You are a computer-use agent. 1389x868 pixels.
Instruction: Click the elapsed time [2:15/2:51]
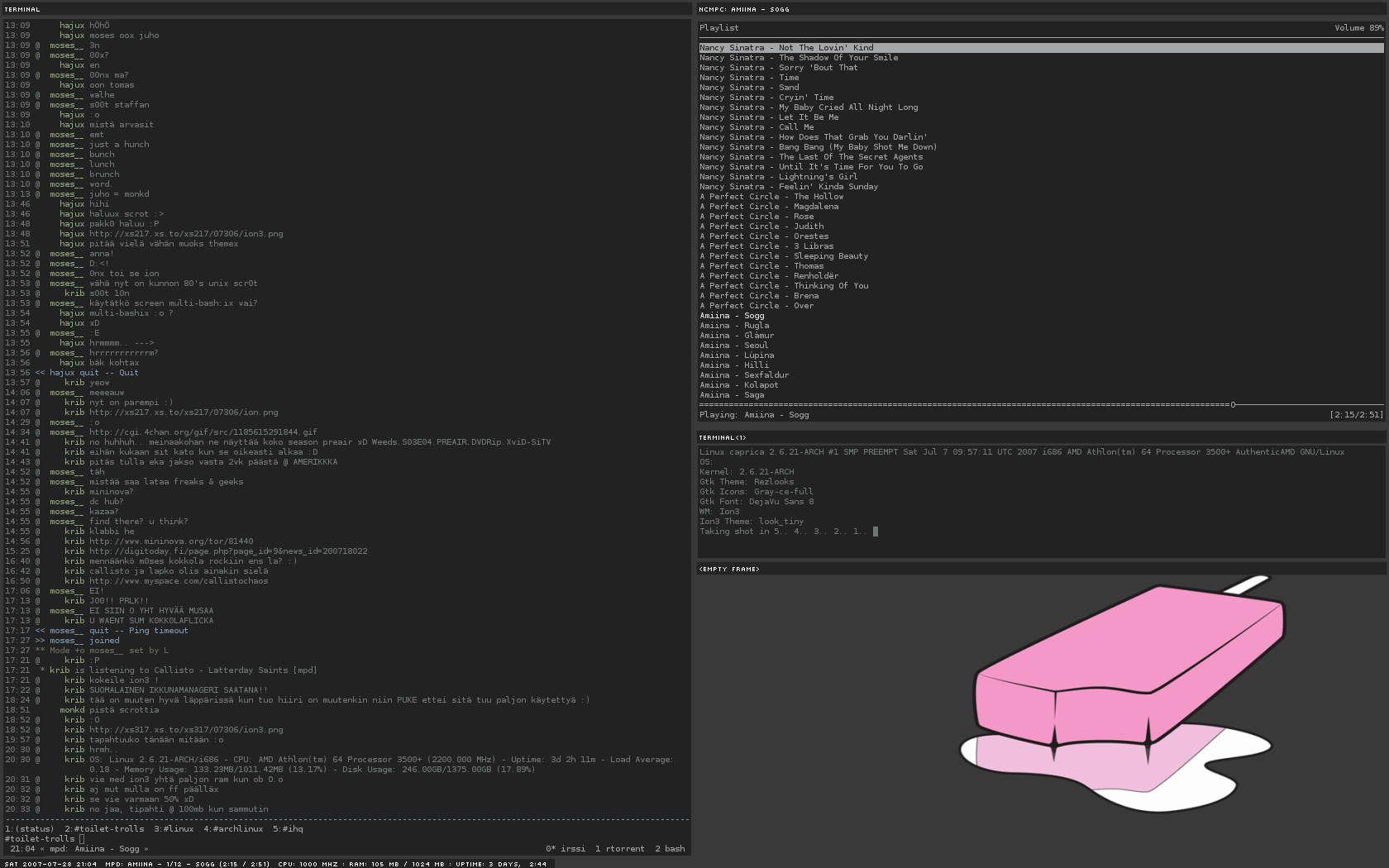click(1356, 415)
